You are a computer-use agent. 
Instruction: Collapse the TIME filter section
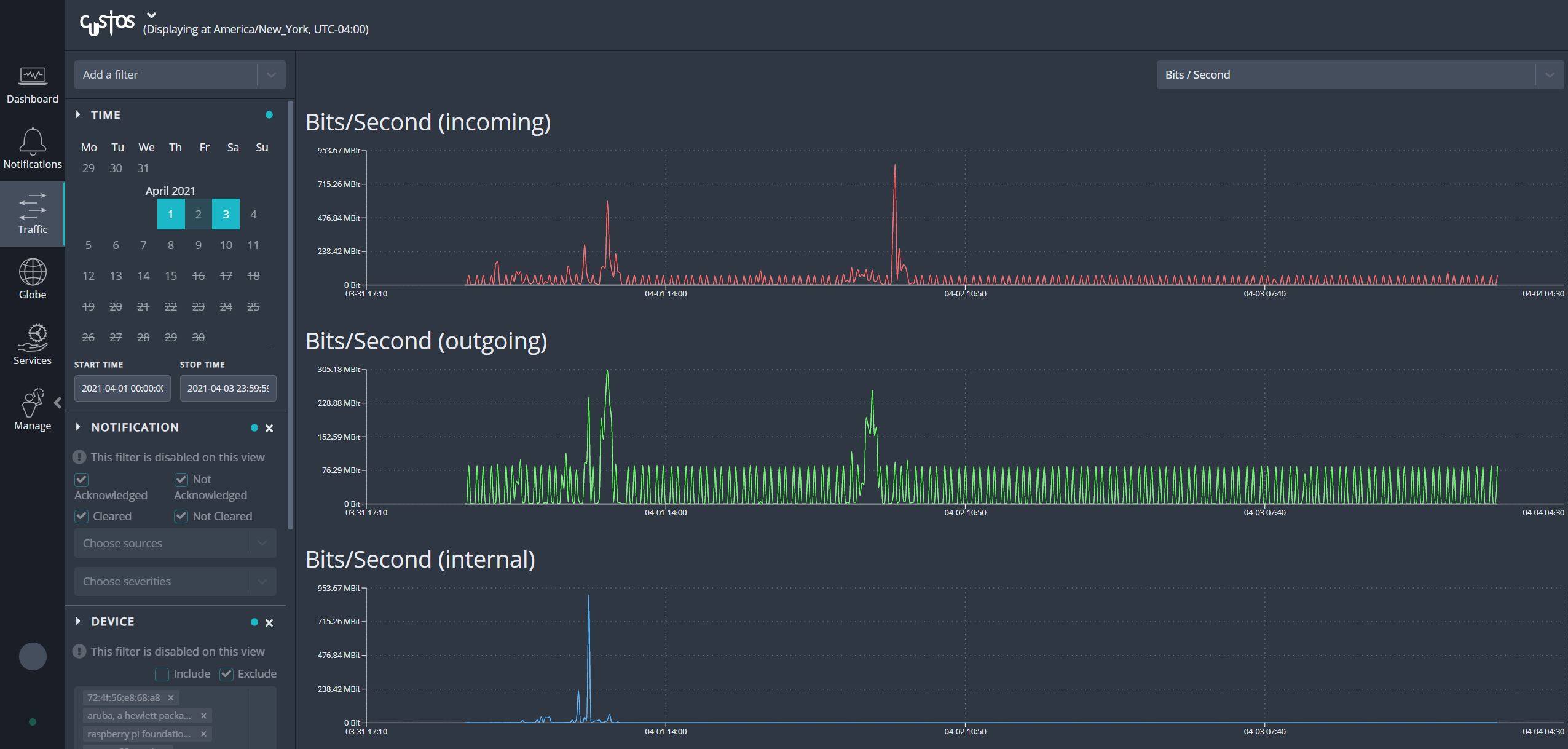[x=78, y=114]
